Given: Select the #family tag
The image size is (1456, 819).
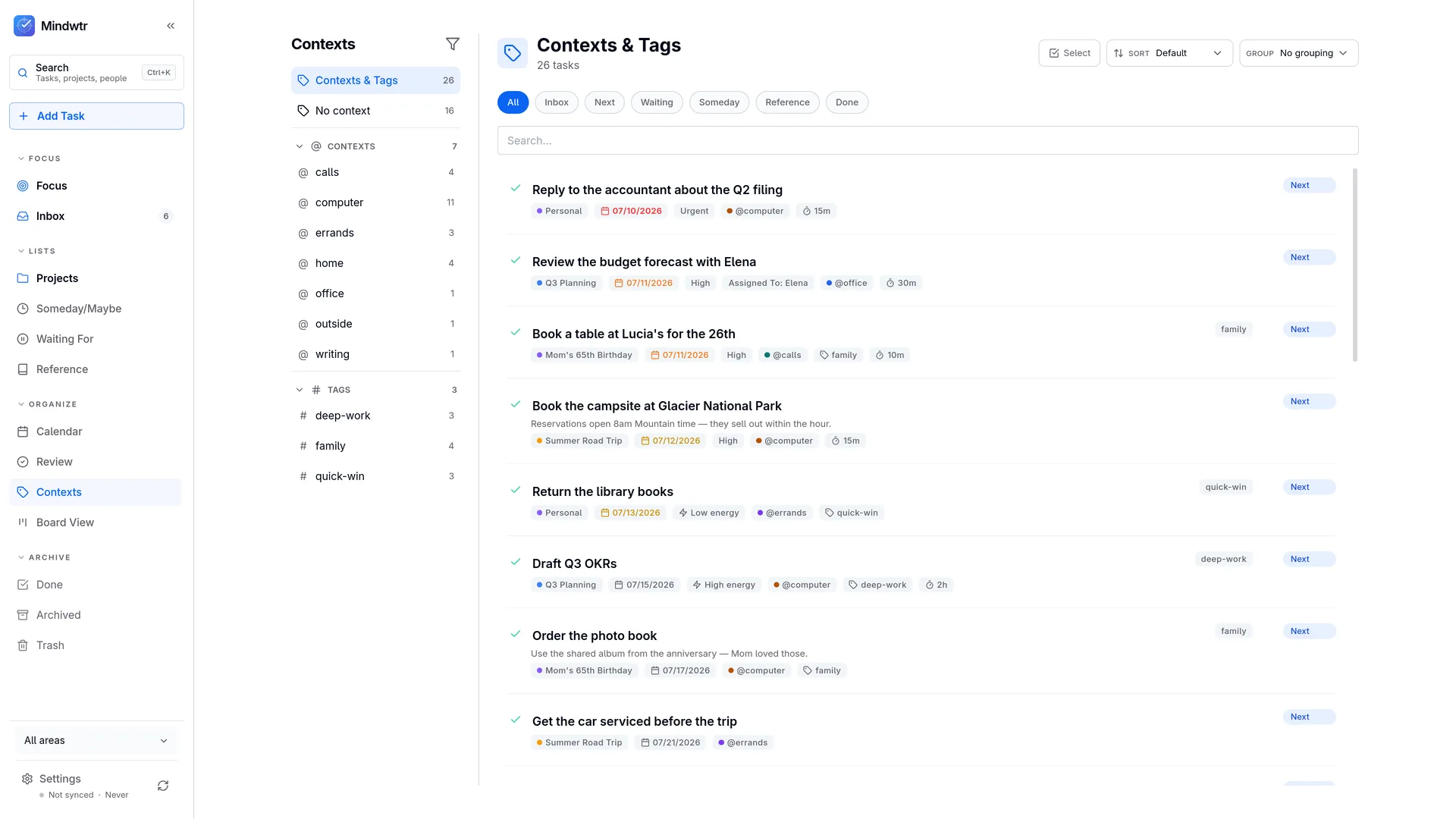Looking at the screenshot, I should point(375,446).
